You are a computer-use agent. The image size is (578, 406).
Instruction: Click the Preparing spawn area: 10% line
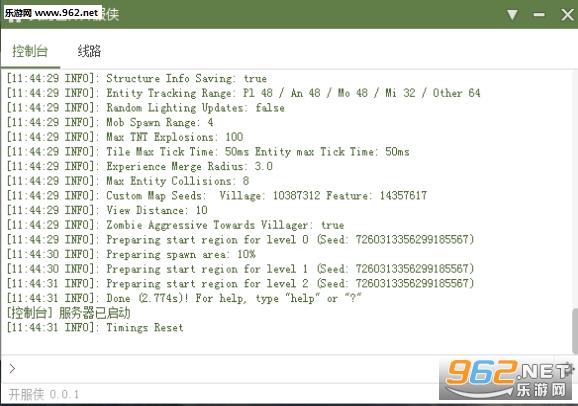point(131,254)
